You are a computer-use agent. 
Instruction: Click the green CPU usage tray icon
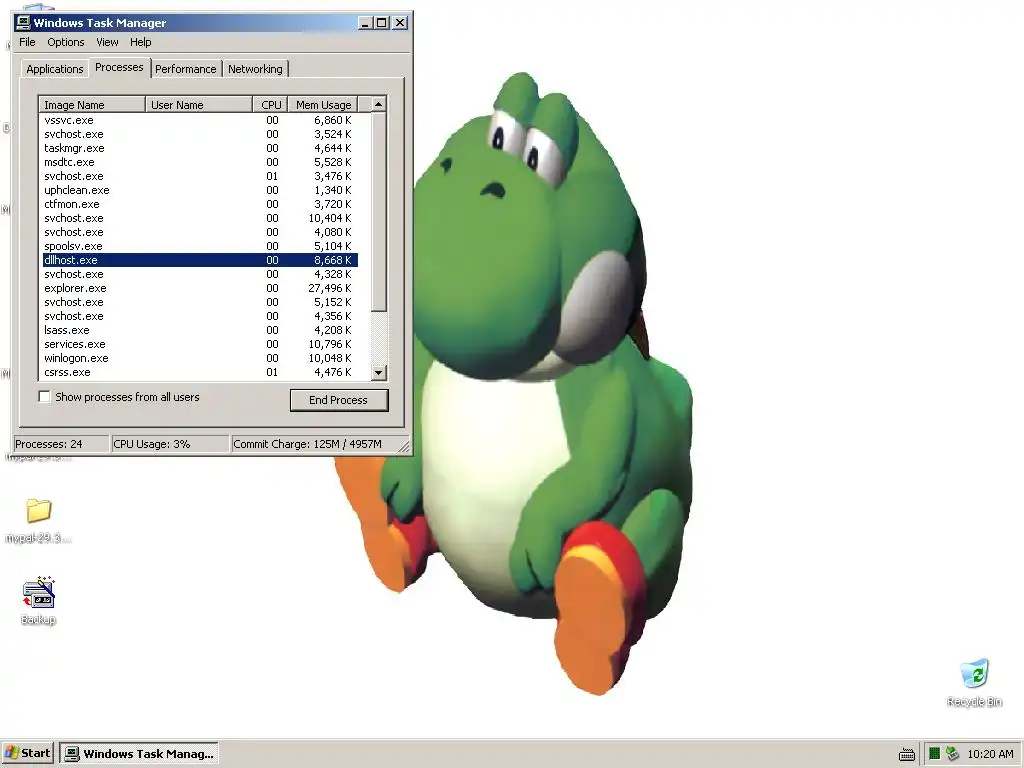tap(935, 754)
